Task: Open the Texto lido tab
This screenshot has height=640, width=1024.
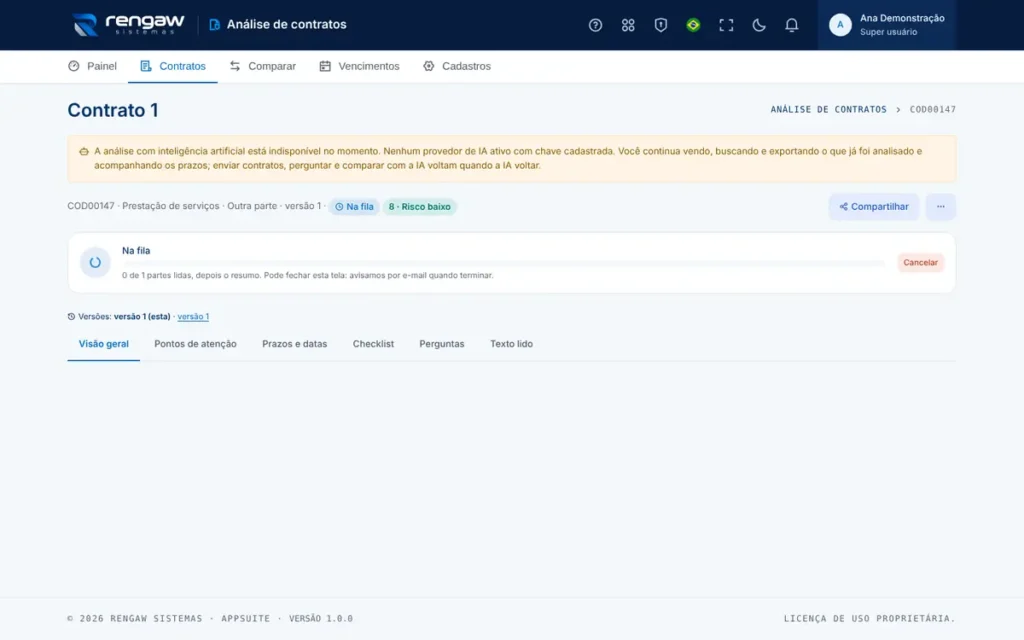Action: 511,344
